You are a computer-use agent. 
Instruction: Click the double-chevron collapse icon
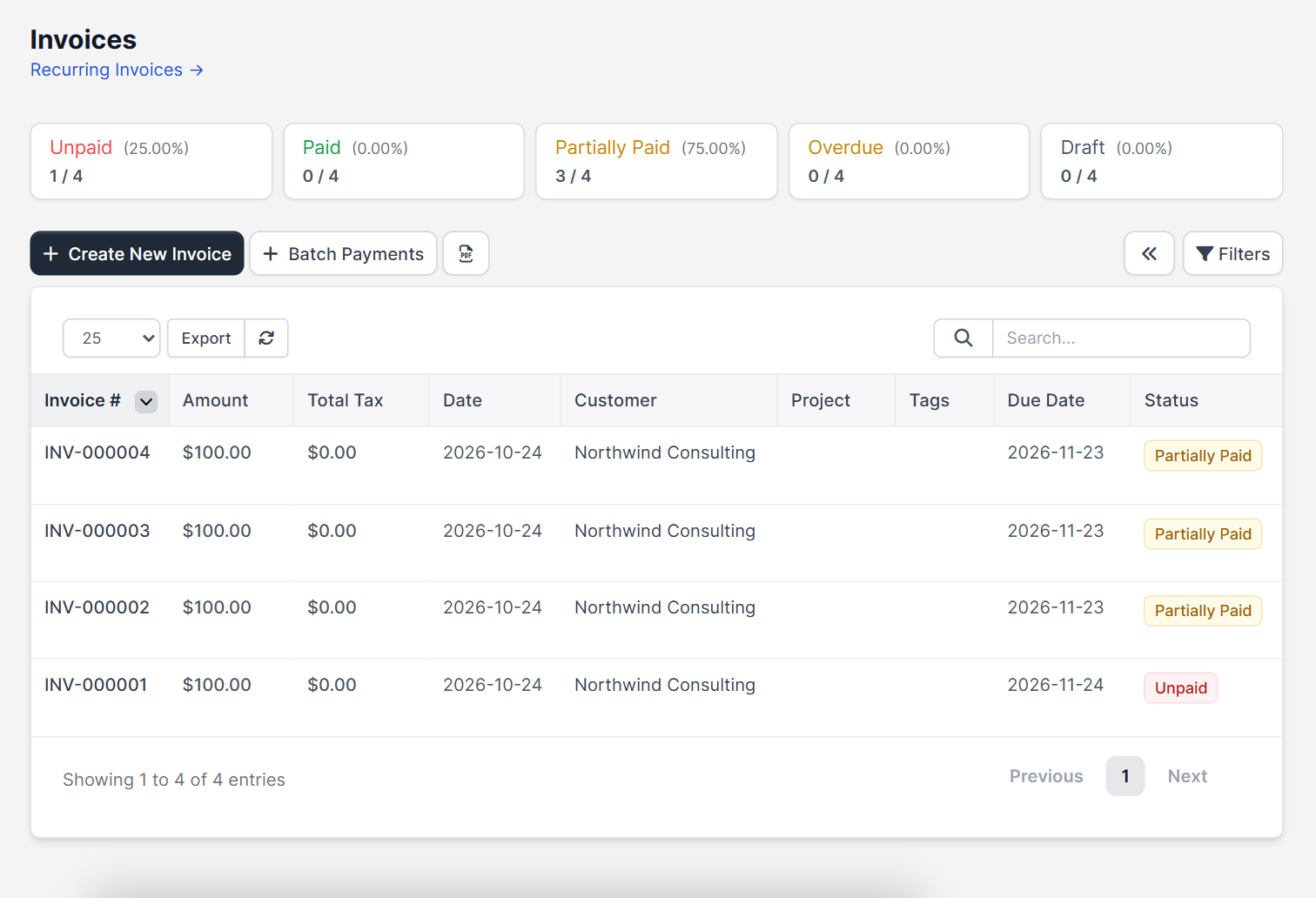pyautogui.click(x=1149, y=253)
